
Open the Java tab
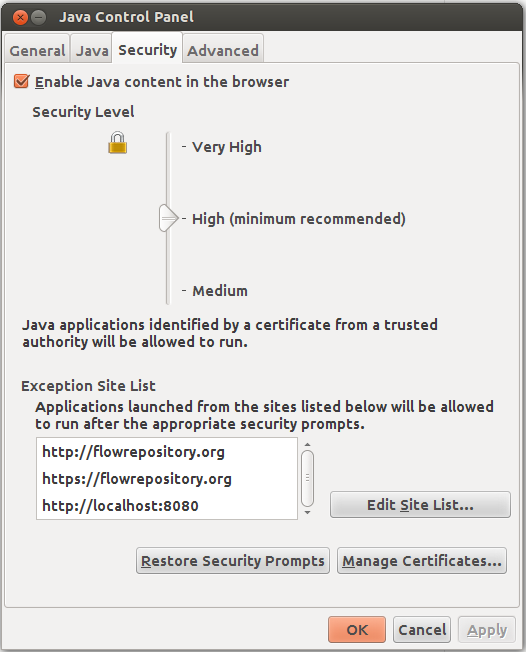click(x=92, y=51)
